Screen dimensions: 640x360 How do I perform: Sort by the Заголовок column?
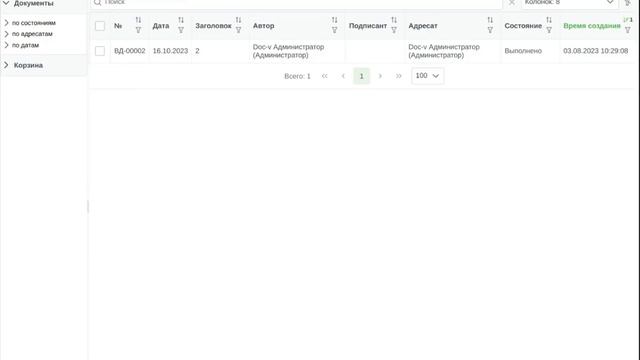coord(238,20)
